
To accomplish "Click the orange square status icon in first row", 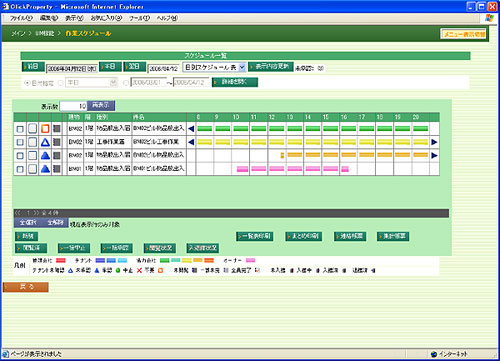I will click(x=45, y=129).
